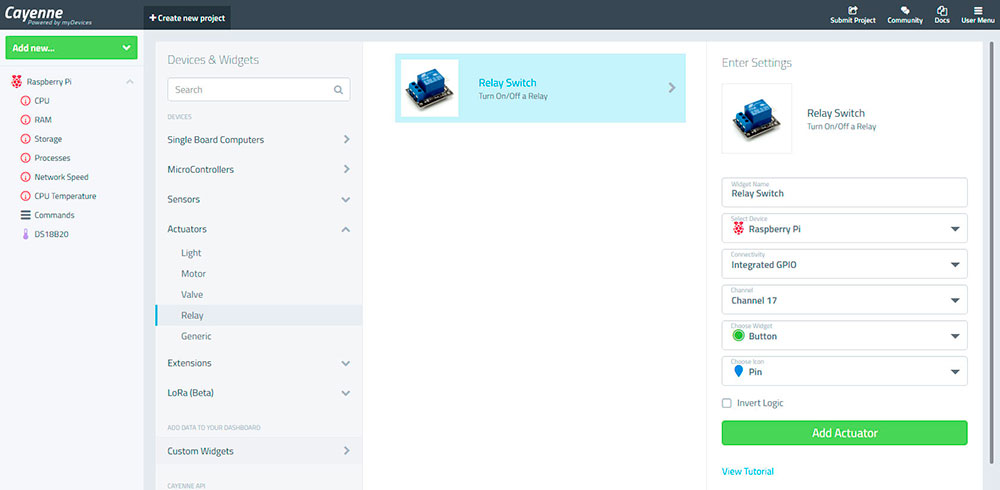
Task: Open the Submit Project icon
Action: 853,11
